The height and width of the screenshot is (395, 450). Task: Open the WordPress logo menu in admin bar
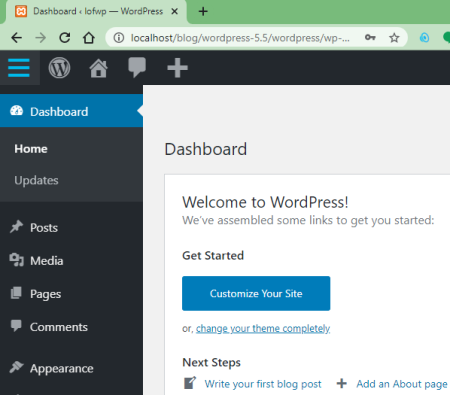click(59, 68)
